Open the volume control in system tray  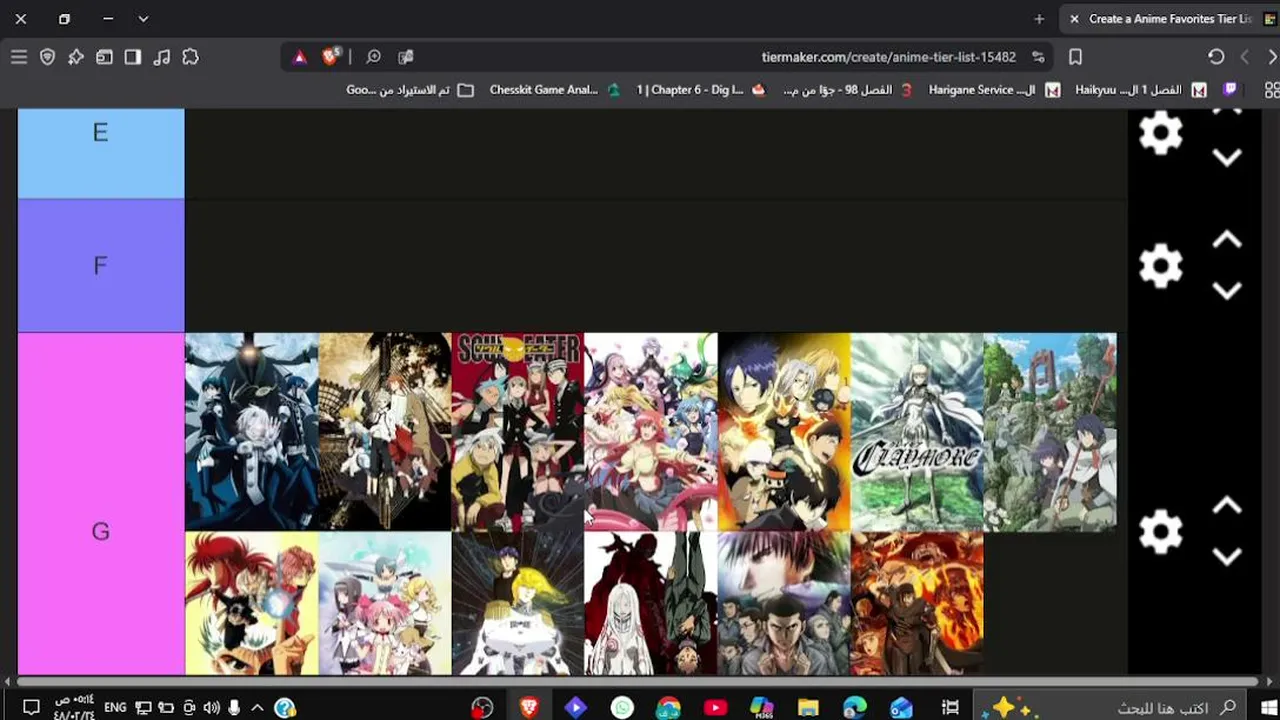coord(211,708)
